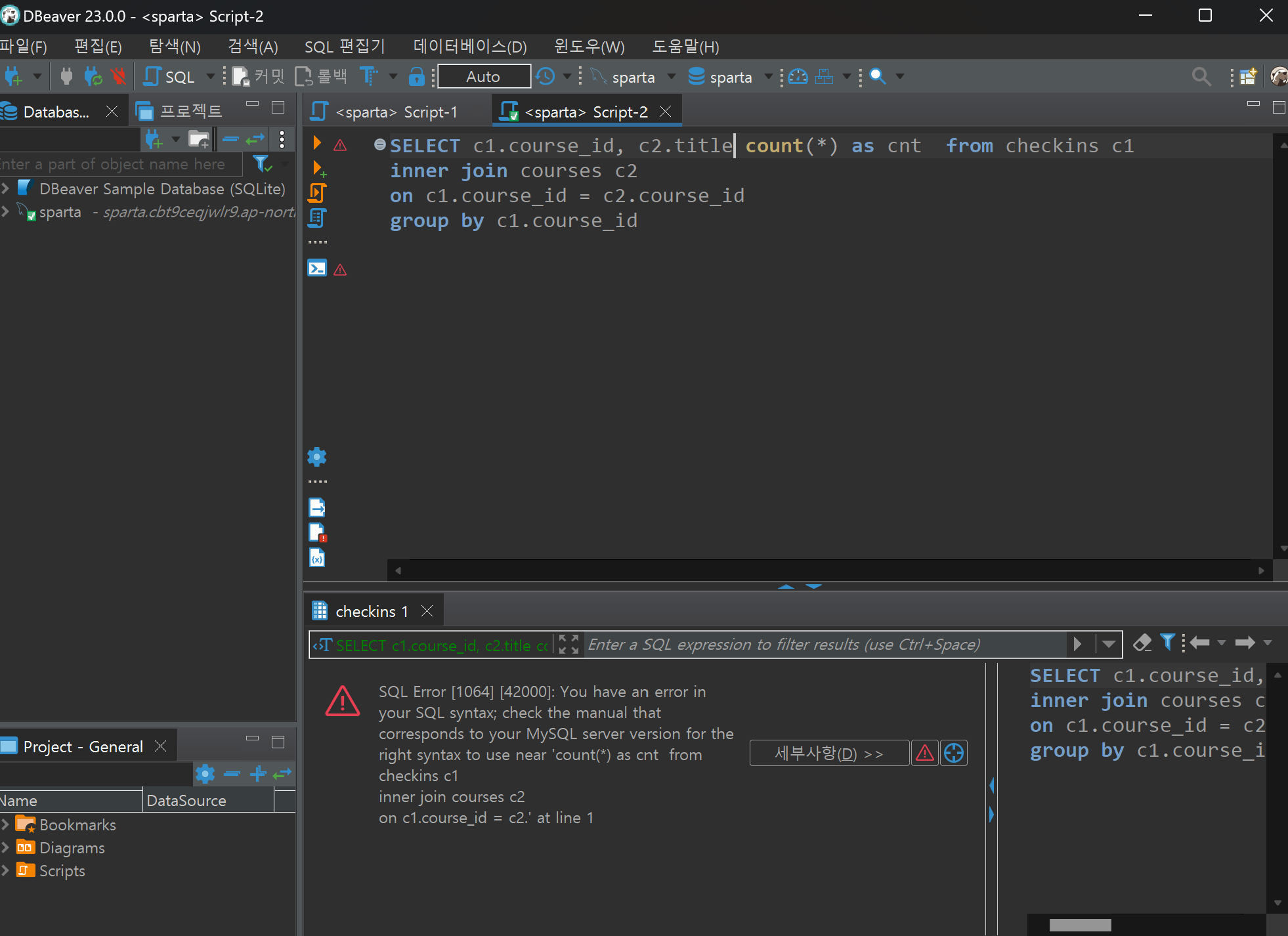Screen dimensions: 1288x936
Task: Toggle the navigator filter funnel icon
Action: pyautogui.click(x=262, y=164)
